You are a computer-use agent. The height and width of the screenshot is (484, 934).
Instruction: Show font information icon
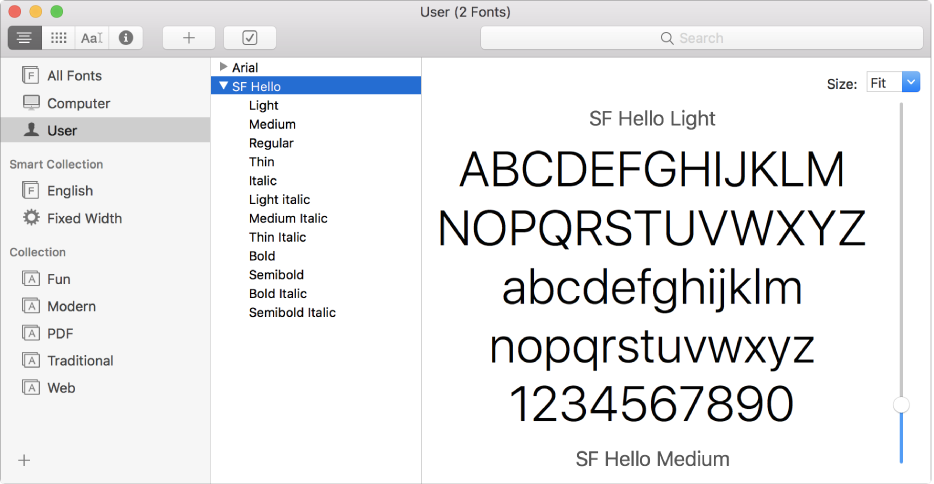pyautogui.click(x=126, y=38)
